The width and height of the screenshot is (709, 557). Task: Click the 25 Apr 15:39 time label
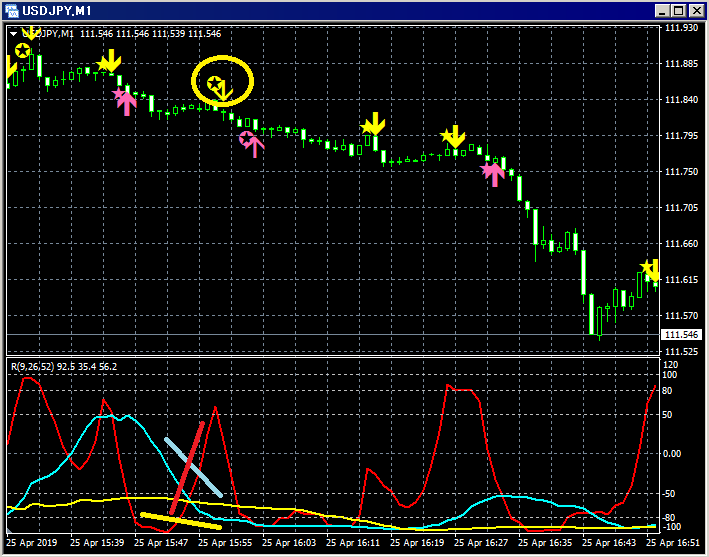point(97,543)
